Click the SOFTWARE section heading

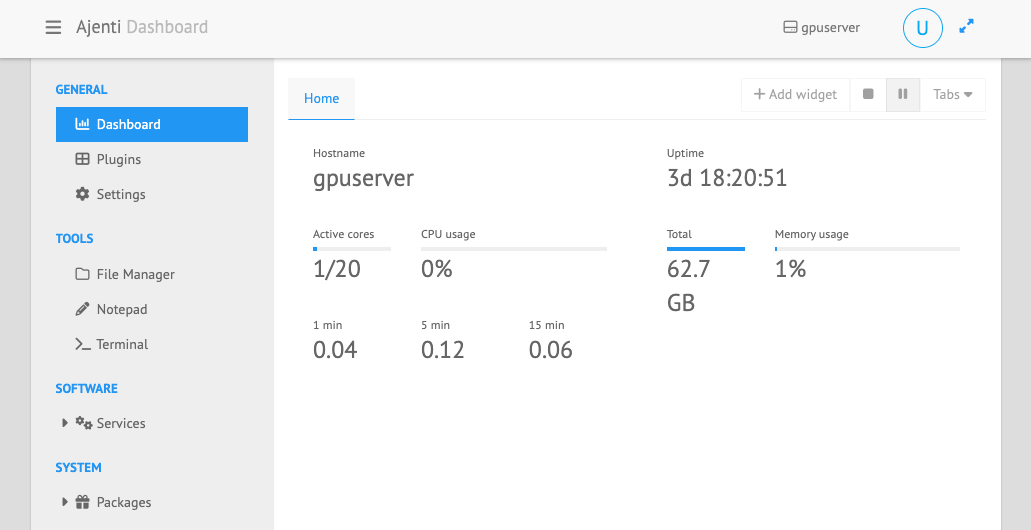point(86,388)
